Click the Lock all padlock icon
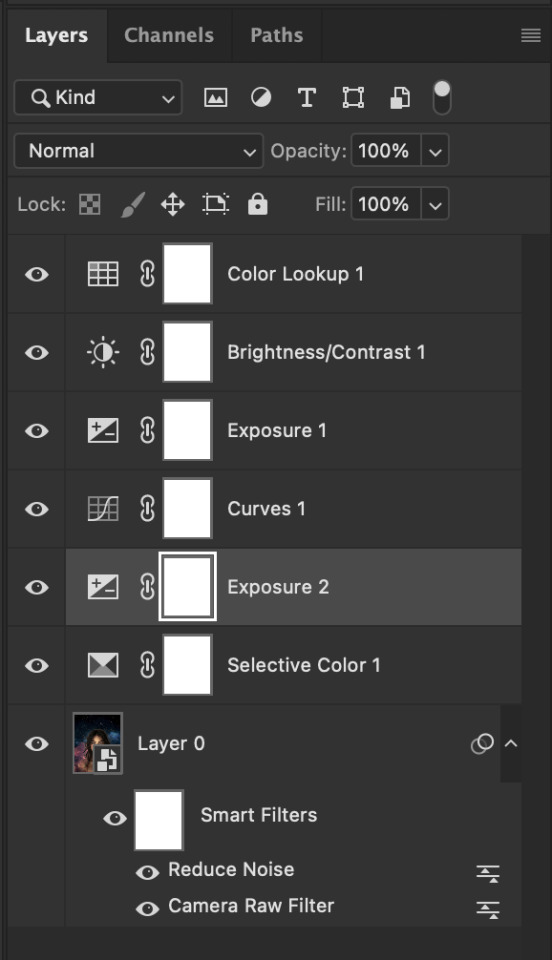This screenshot has height=960, width=552. pos(258,204)
